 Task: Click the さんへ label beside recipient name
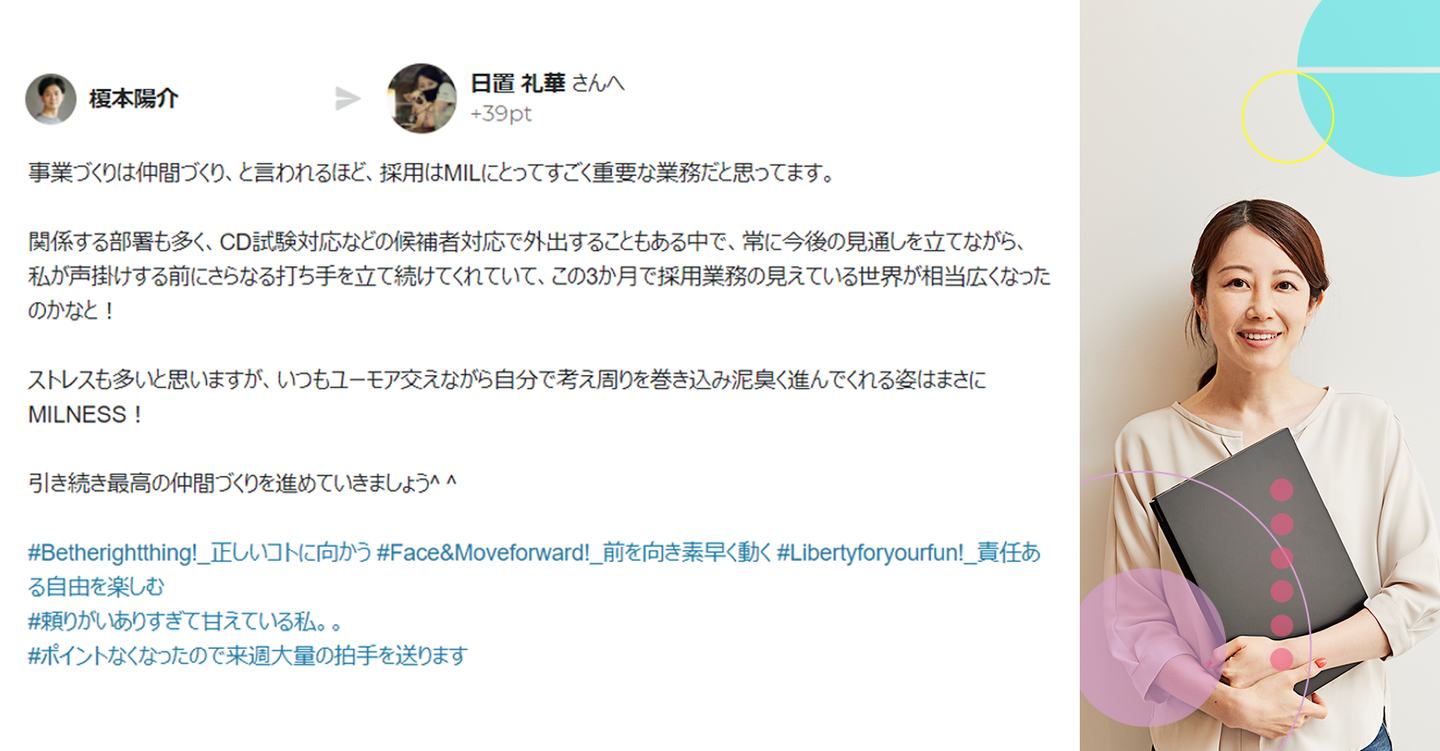[x=598, y=84]
